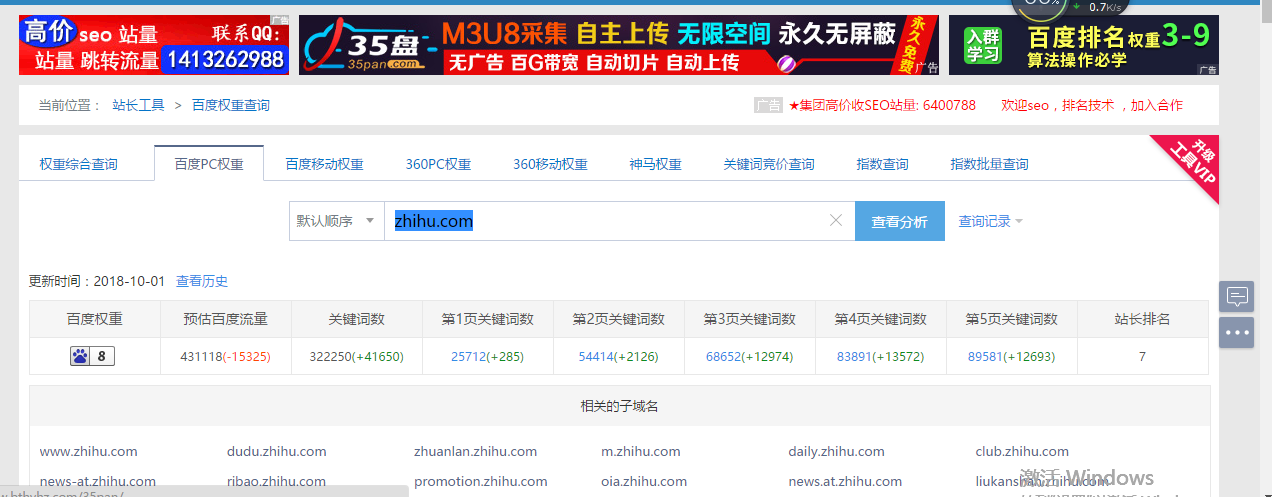This screenshot has width=1272, height=497.
Task: Open the three-dots more options button
Action: pos(1236,332)
